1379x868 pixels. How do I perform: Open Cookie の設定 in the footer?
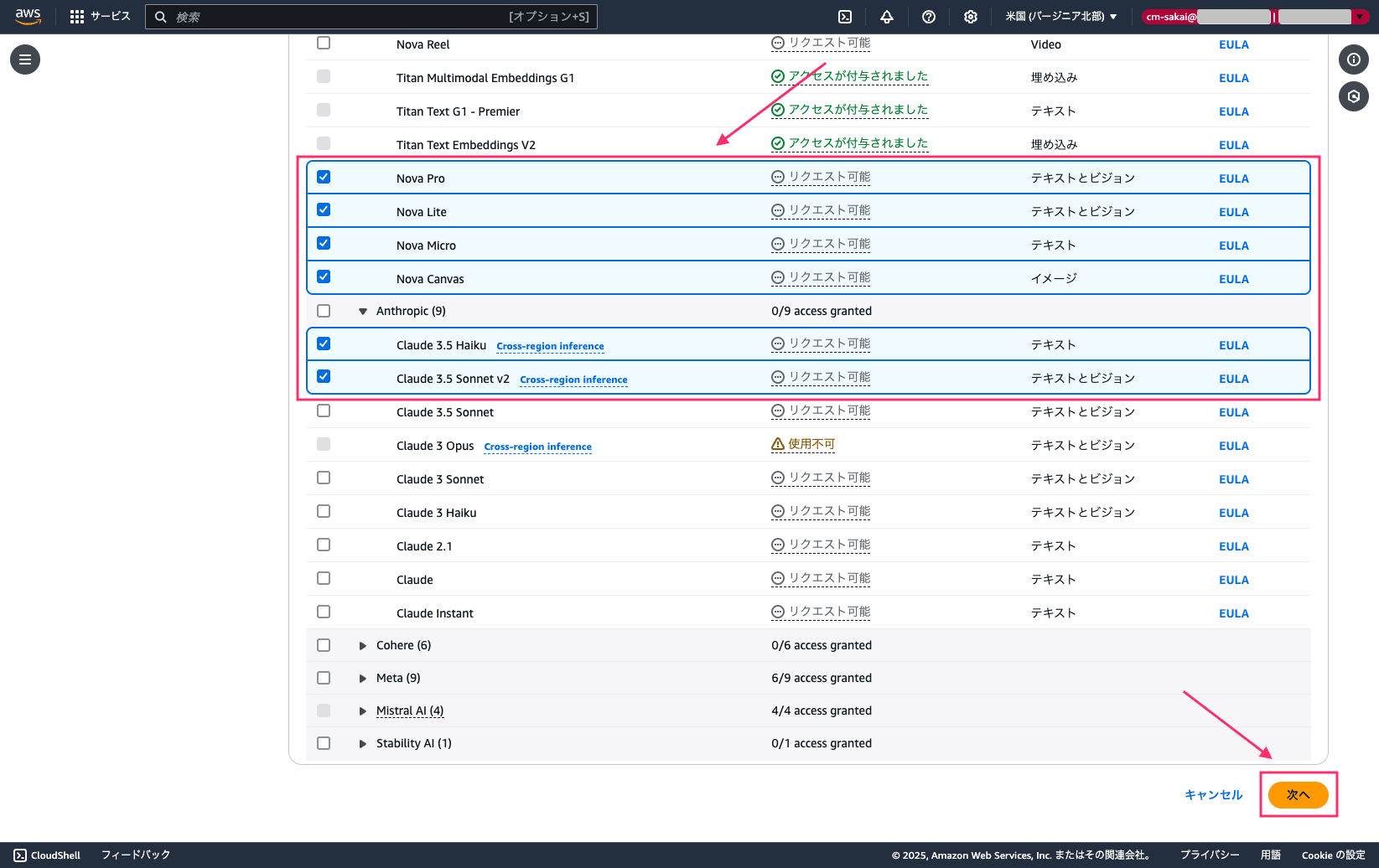(x=1334, y=855)
